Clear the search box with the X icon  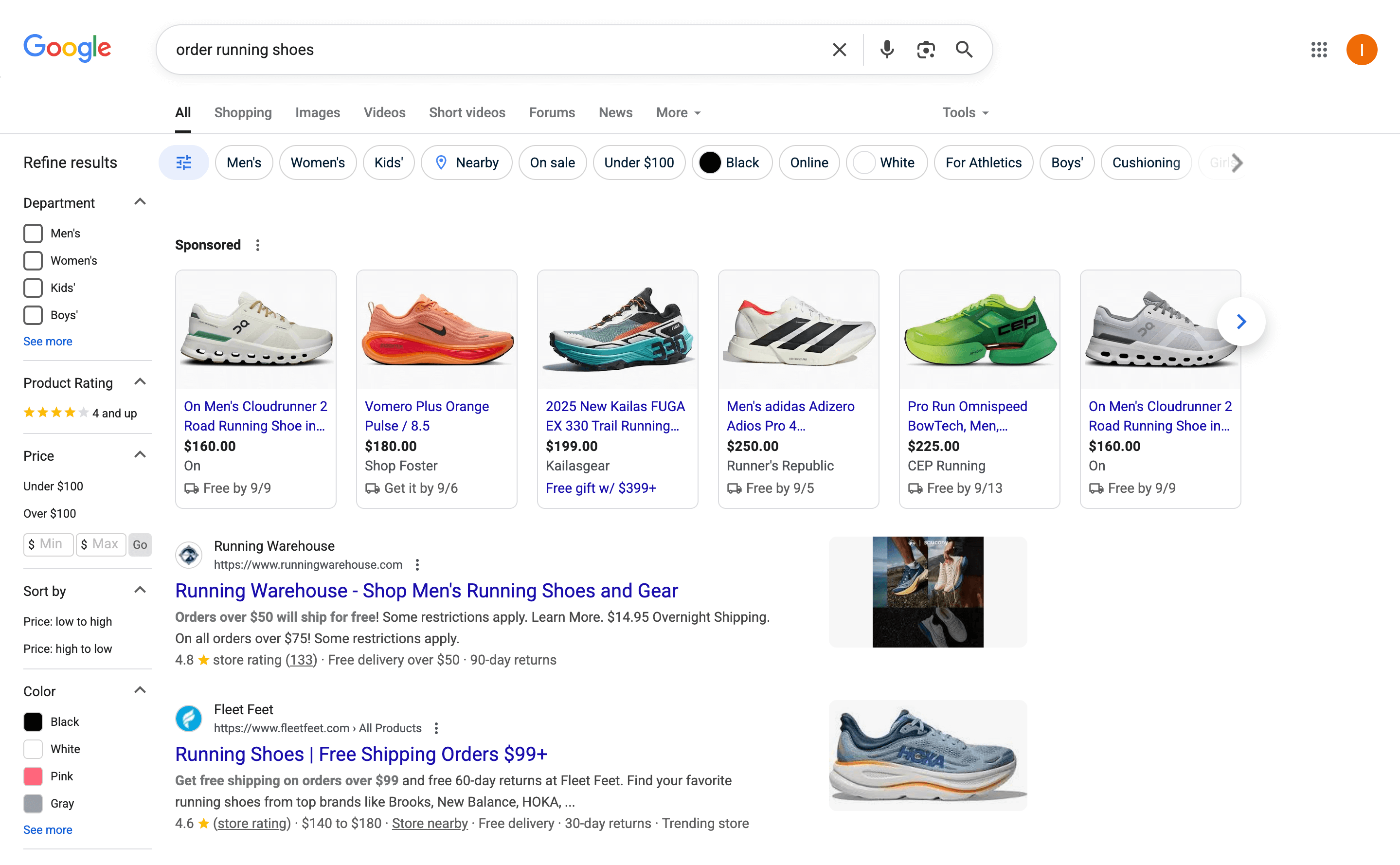point(839,50)
